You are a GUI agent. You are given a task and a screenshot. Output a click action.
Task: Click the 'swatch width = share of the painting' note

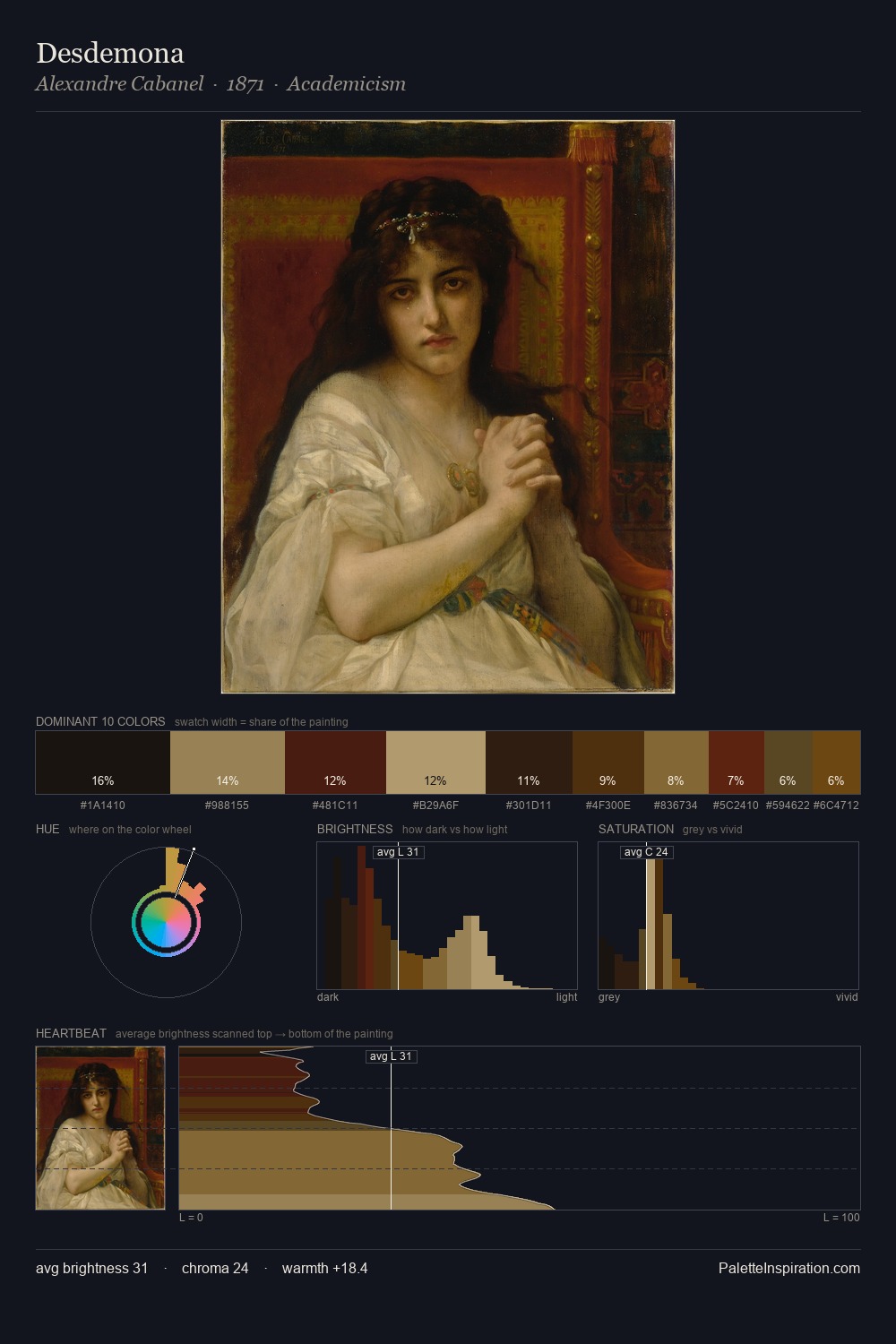click(262, 722)
